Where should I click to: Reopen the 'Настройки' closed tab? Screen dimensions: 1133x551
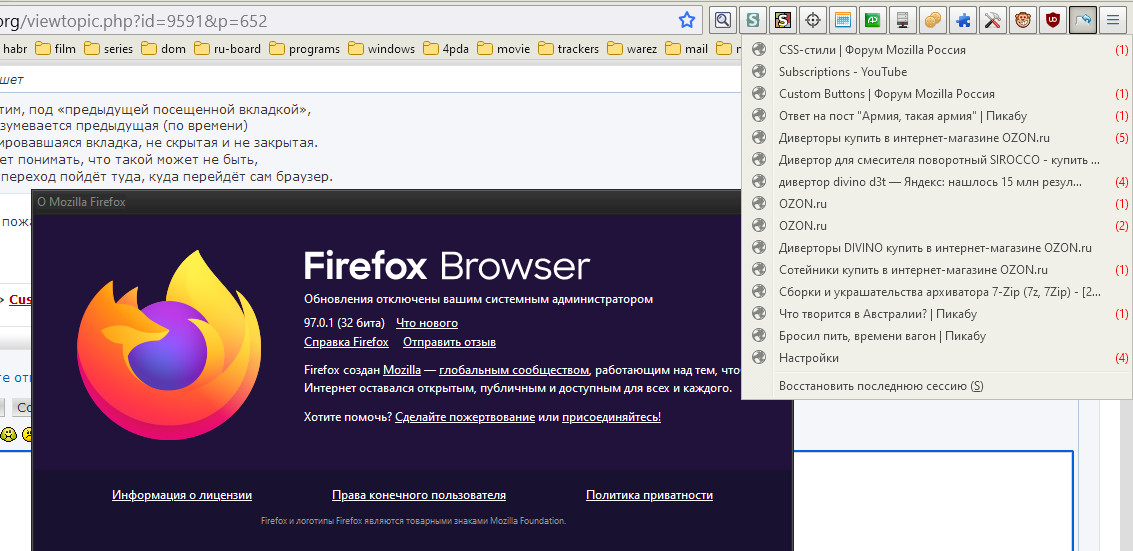click(x=937, y=358)
